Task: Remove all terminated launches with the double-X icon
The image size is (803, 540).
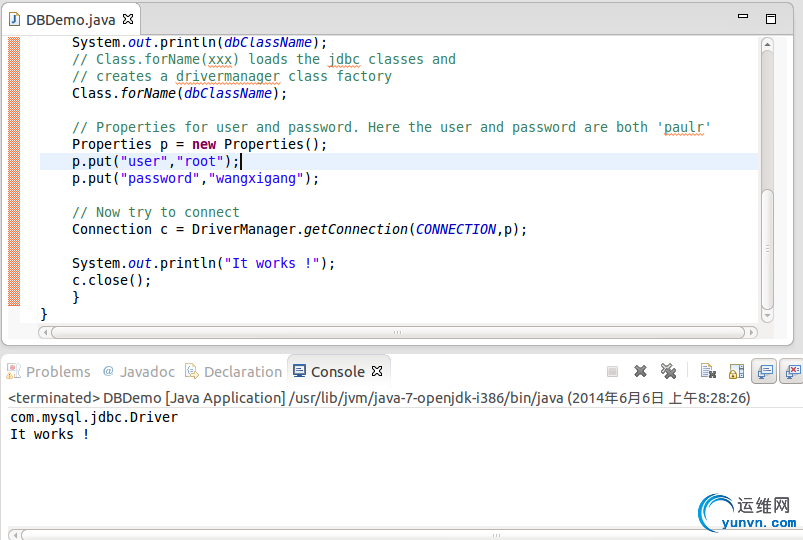Action: coord(668,371)
